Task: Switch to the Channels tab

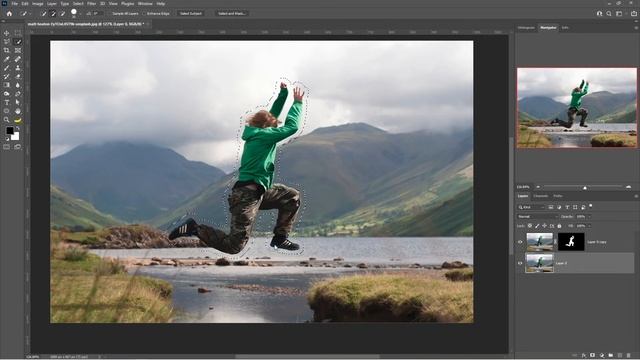Action: (540, 196)
